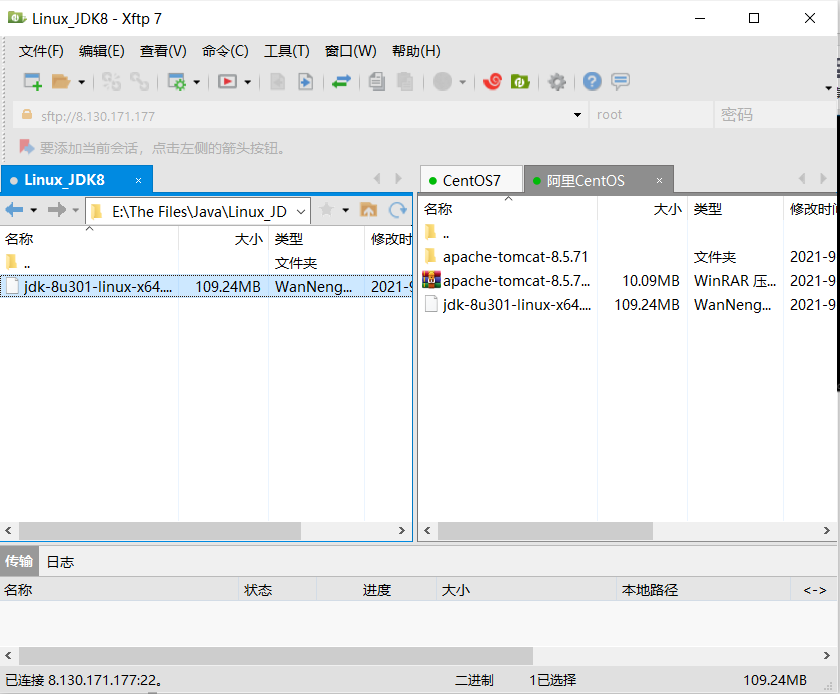Expand forward button history dropdown
This screenshot has height=694, width=840.
coord(76,210)
